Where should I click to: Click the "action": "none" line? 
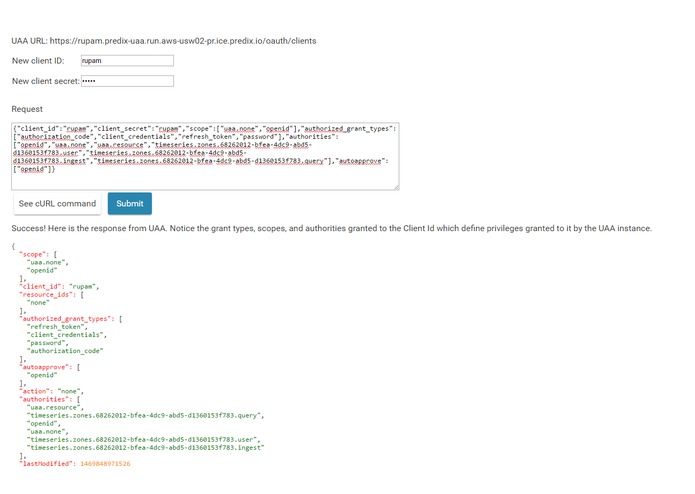pyautogui.click(x=51, y=391)
